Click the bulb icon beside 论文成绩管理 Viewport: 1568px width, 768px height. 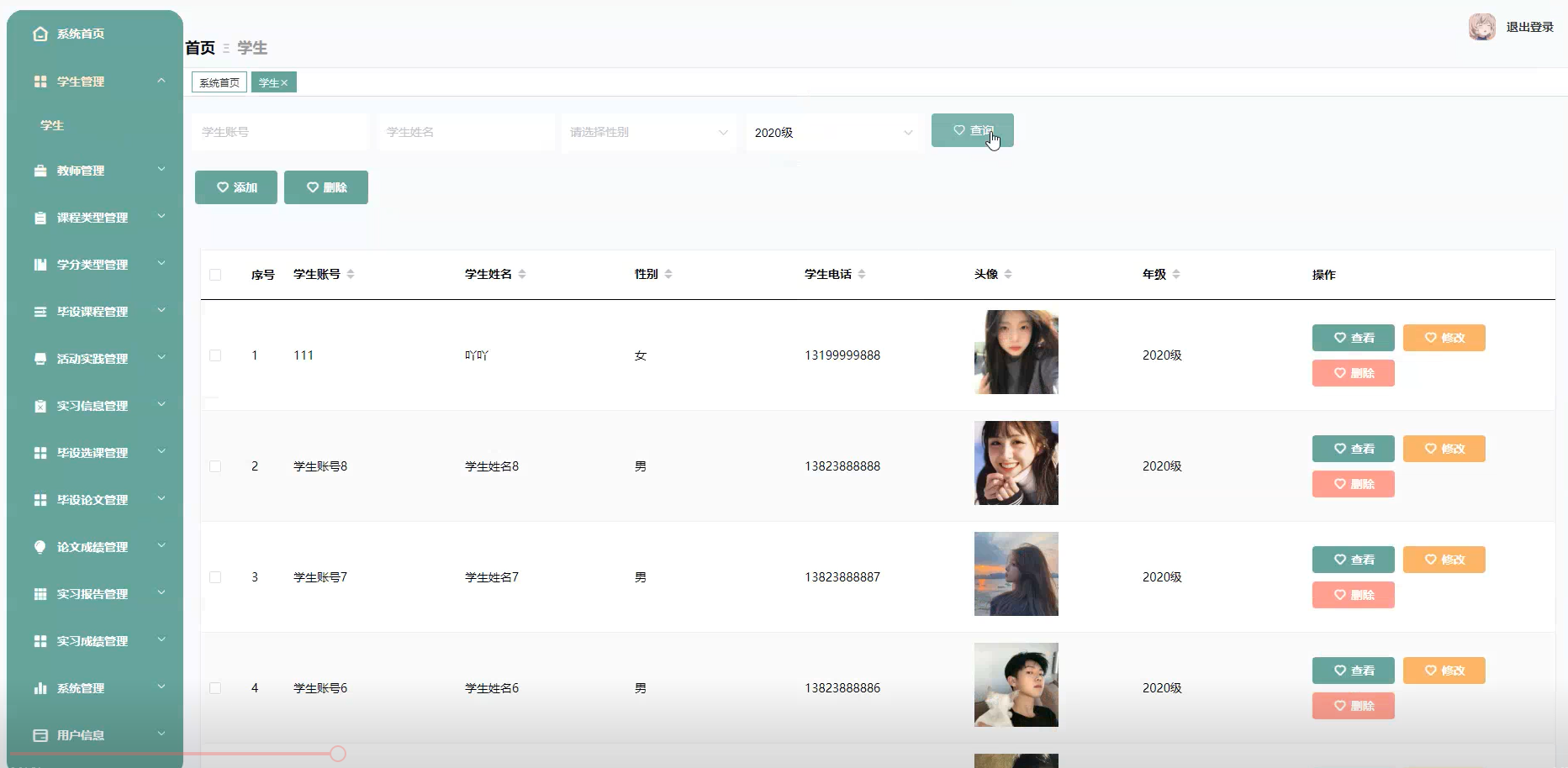(x=40, y=547)
